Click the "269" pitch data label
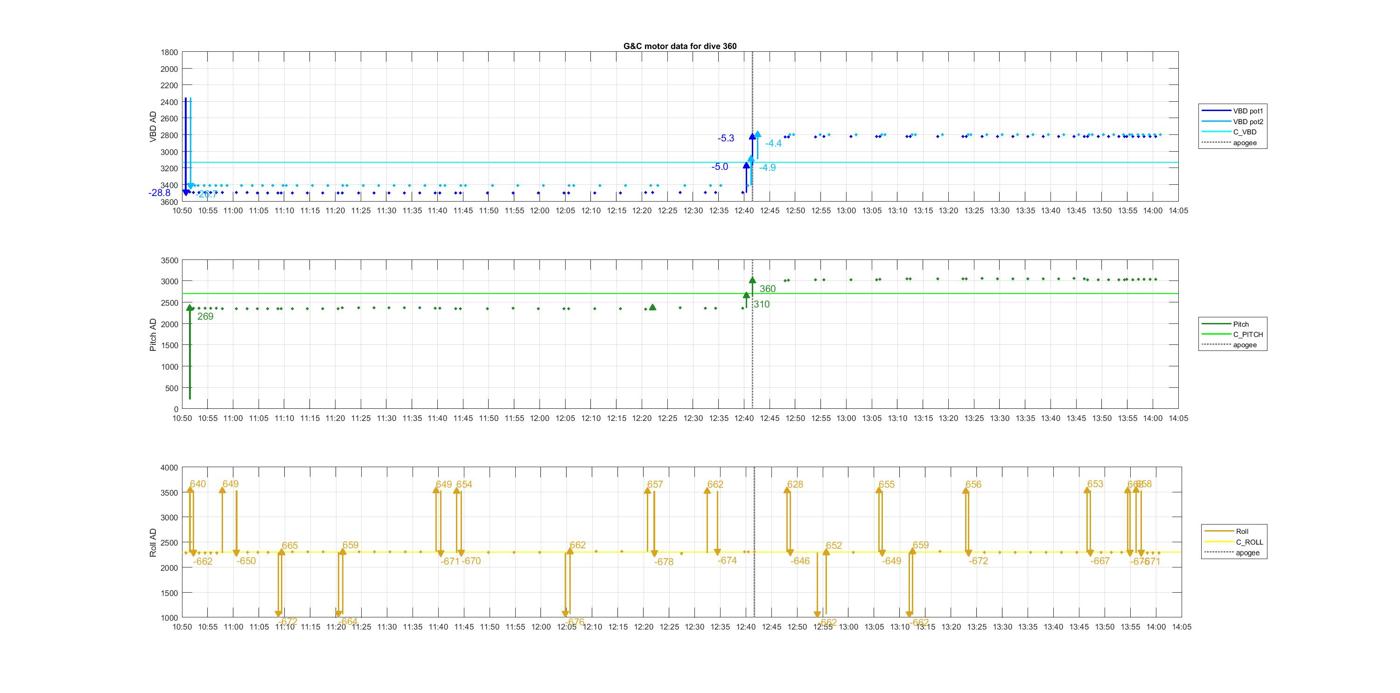This screenshot has height=693, width=1400. [x=205, y=316]
